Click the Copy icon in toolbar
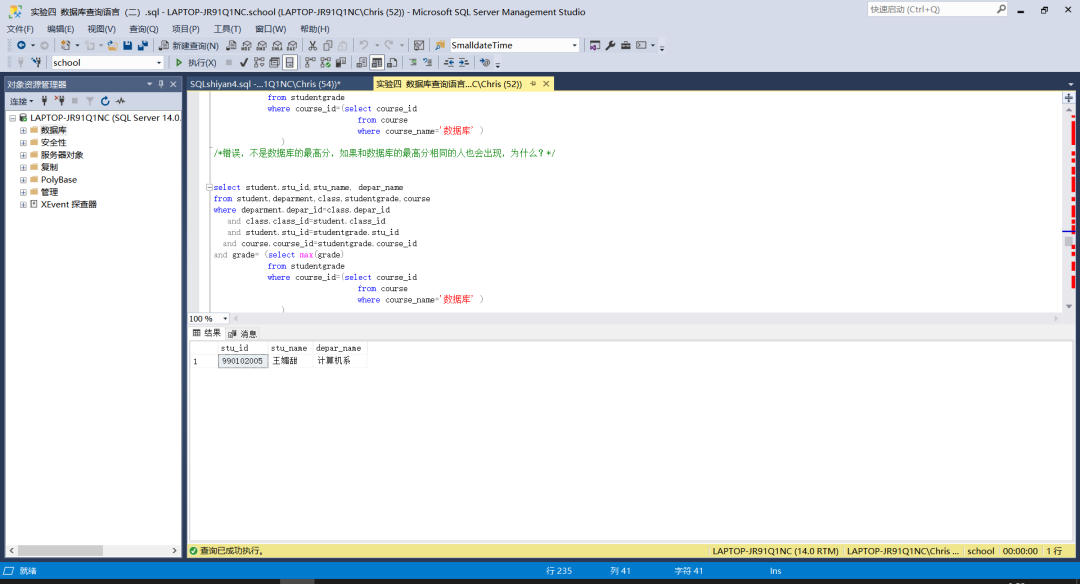Viewport: 1080px width, 584px height. 328,45
